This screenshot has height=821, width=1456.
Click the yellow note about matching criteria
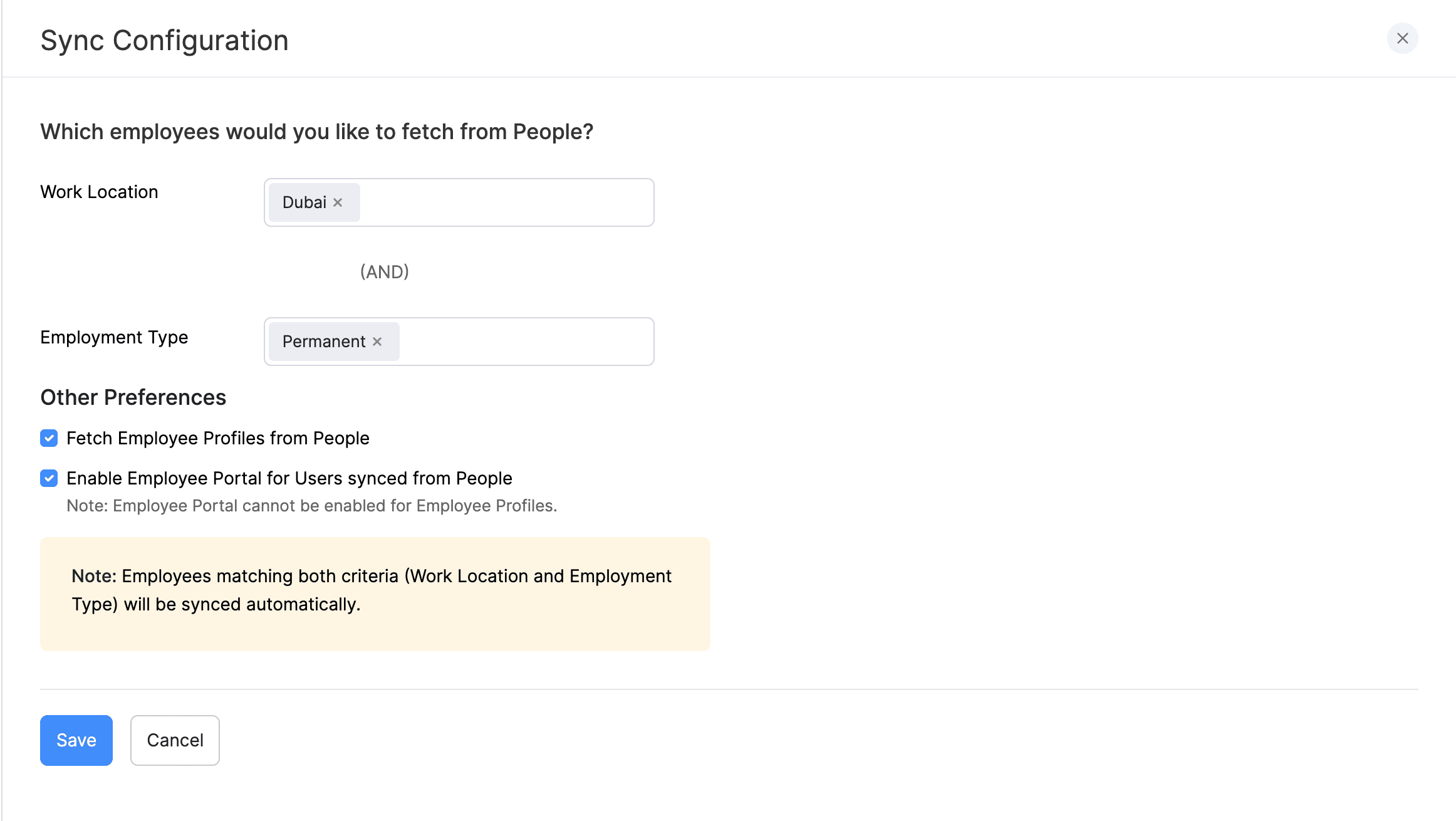[374, 590]
